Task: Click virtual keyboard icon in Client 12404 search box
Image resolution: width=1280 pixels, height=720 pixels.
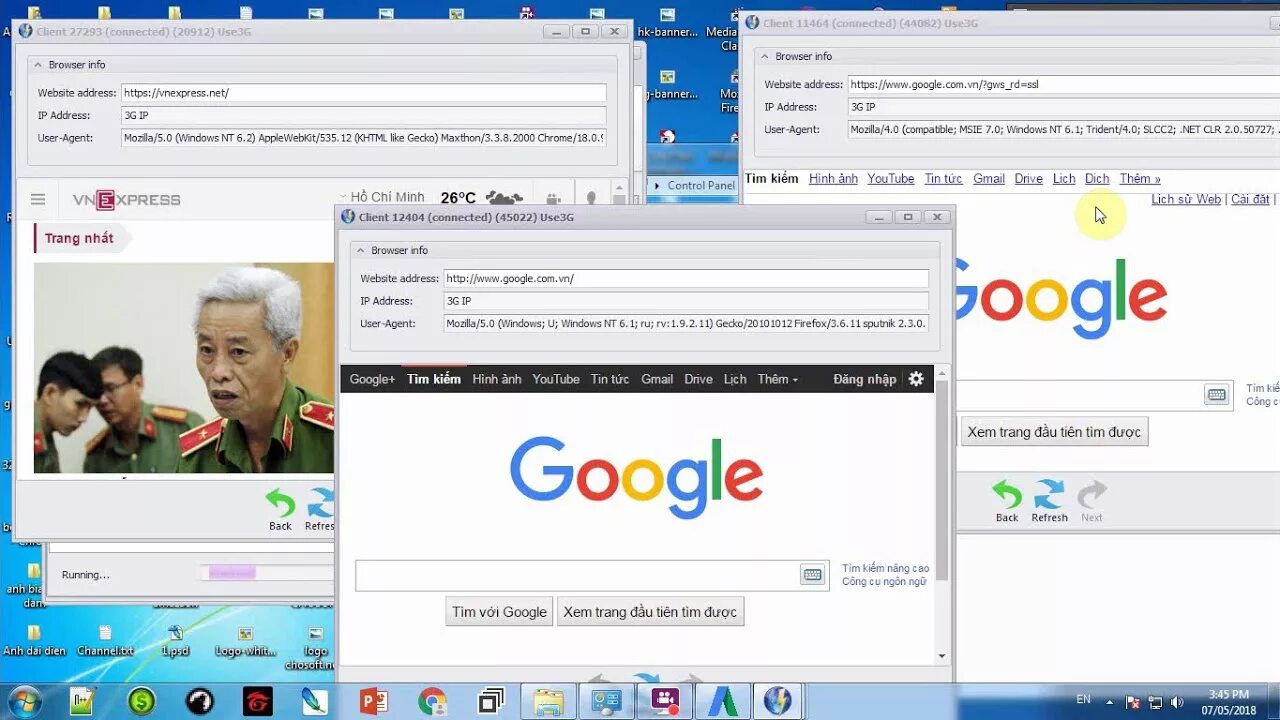Action: point(812,574)
